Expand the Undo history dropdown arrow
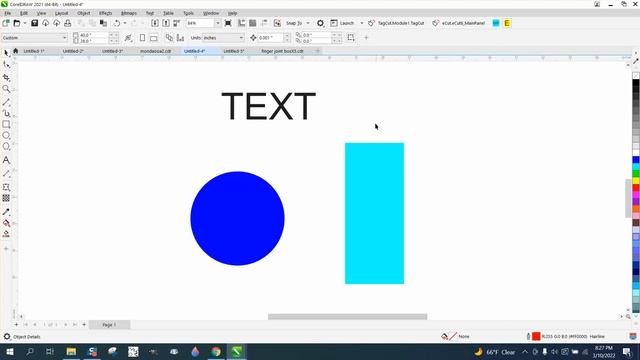The image size is (640, 360). [x=125, y=23]
